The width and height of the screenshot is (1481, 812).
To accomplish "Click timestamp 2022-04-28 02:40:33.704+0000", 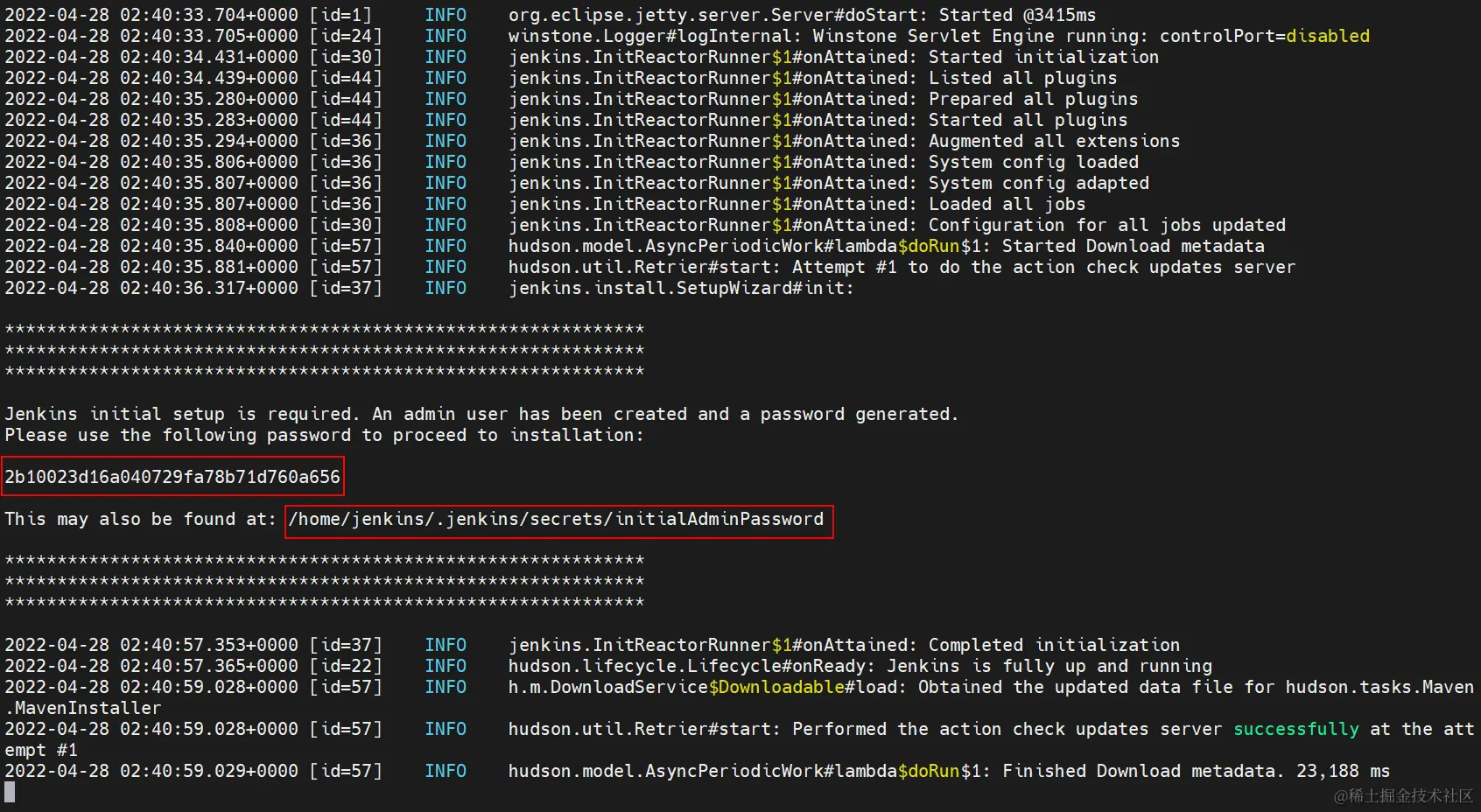I will (151, 15).
